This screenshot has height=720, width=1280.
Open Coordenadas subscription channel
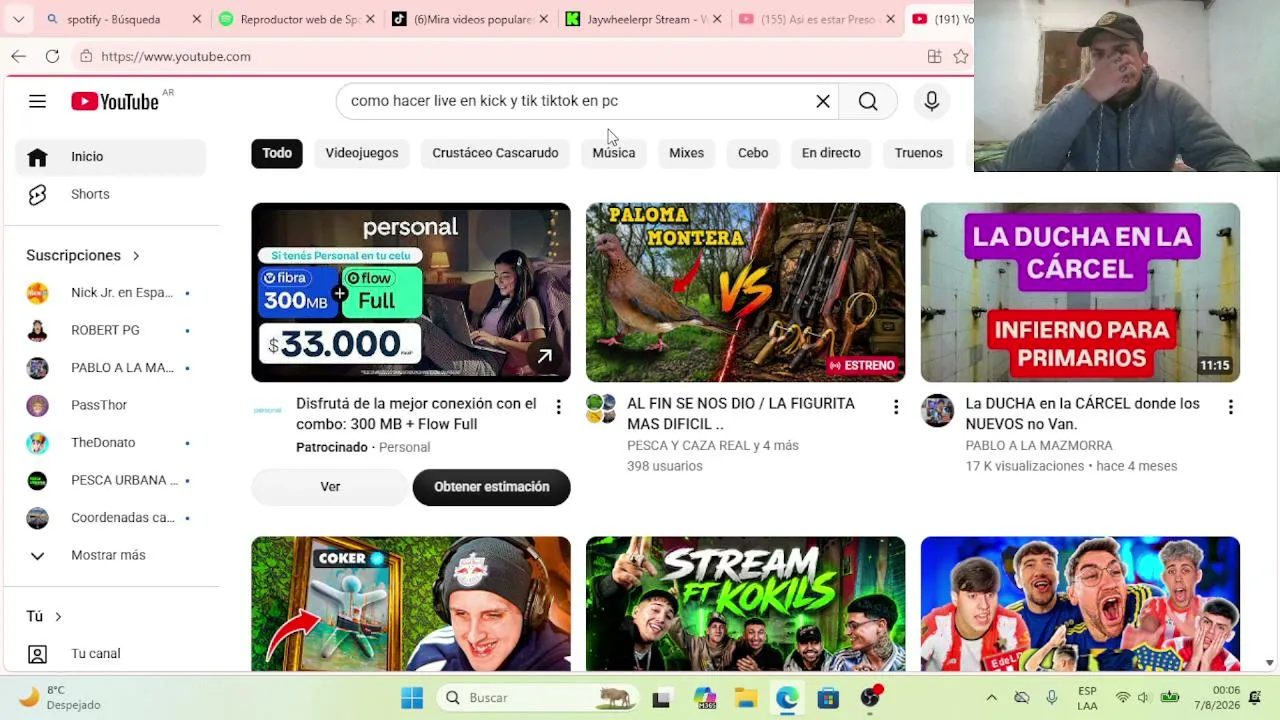point(110,518)
